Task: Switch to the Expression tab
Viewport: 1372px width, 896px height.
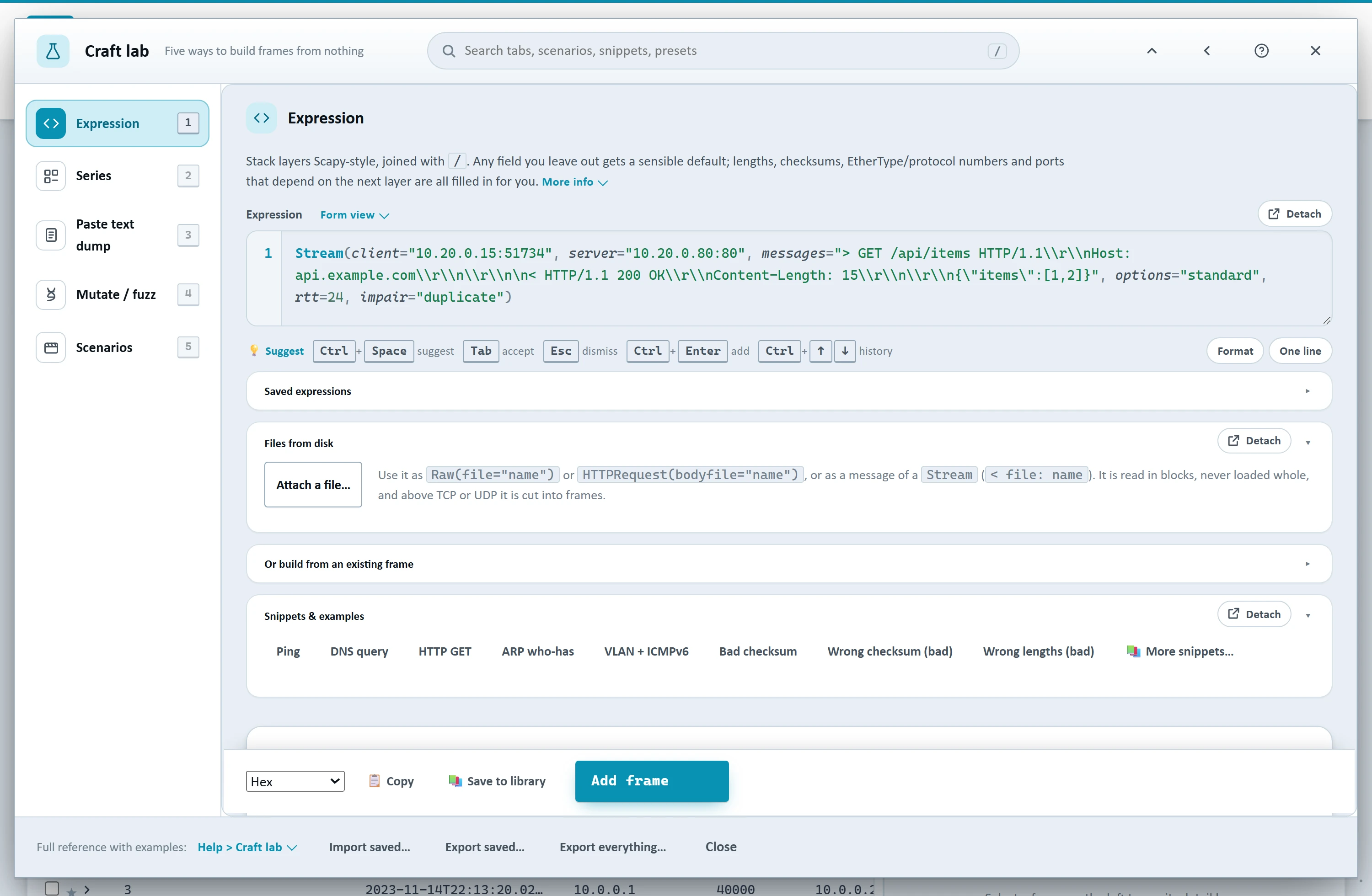Action: tap(118, 123)
